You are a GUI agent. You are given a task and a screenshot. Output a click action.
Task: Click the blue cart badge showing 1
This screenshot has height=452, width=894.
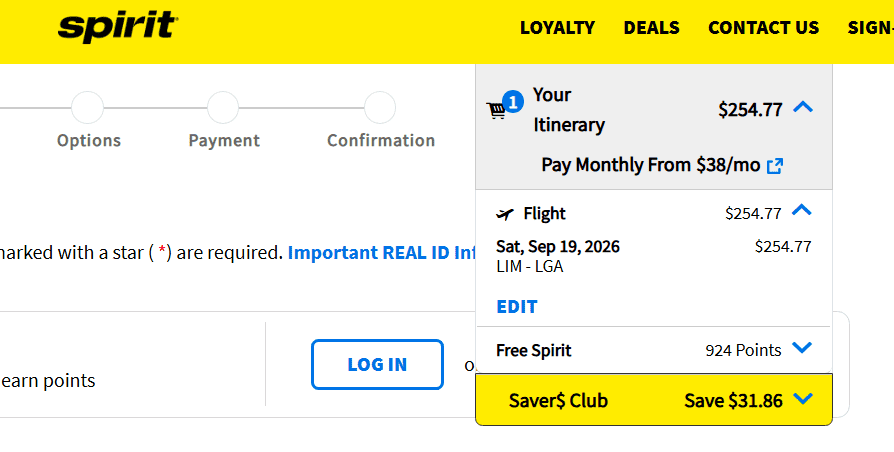513,102
